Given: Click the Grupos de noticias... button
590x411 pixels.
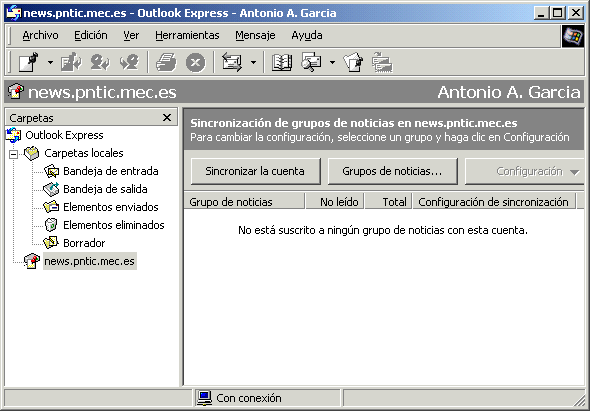Looking at the screenshot, I should [x=392, y=171].
